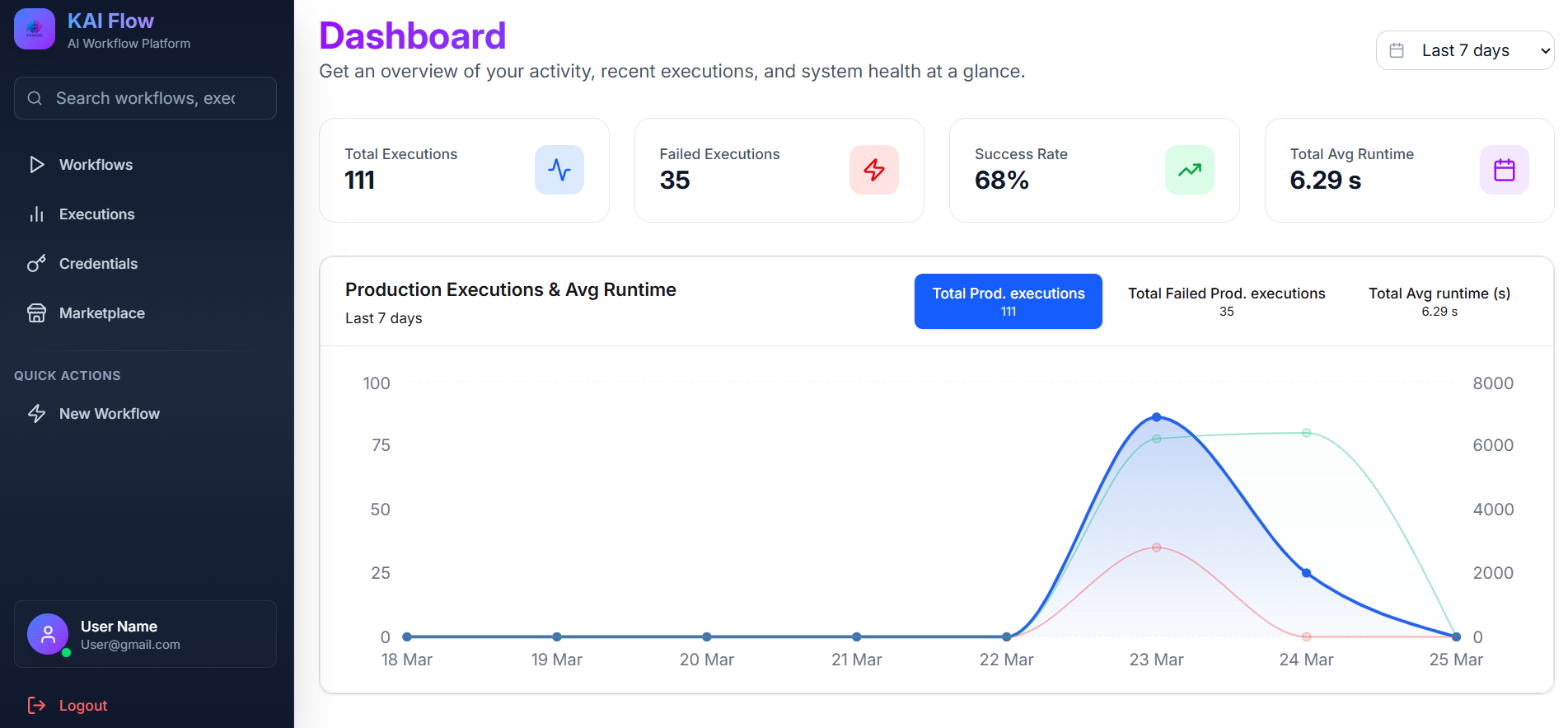Select the Workflows play icon in sidebar
Viewport: 1568px width, 728px height.
[x=36, y=164]
